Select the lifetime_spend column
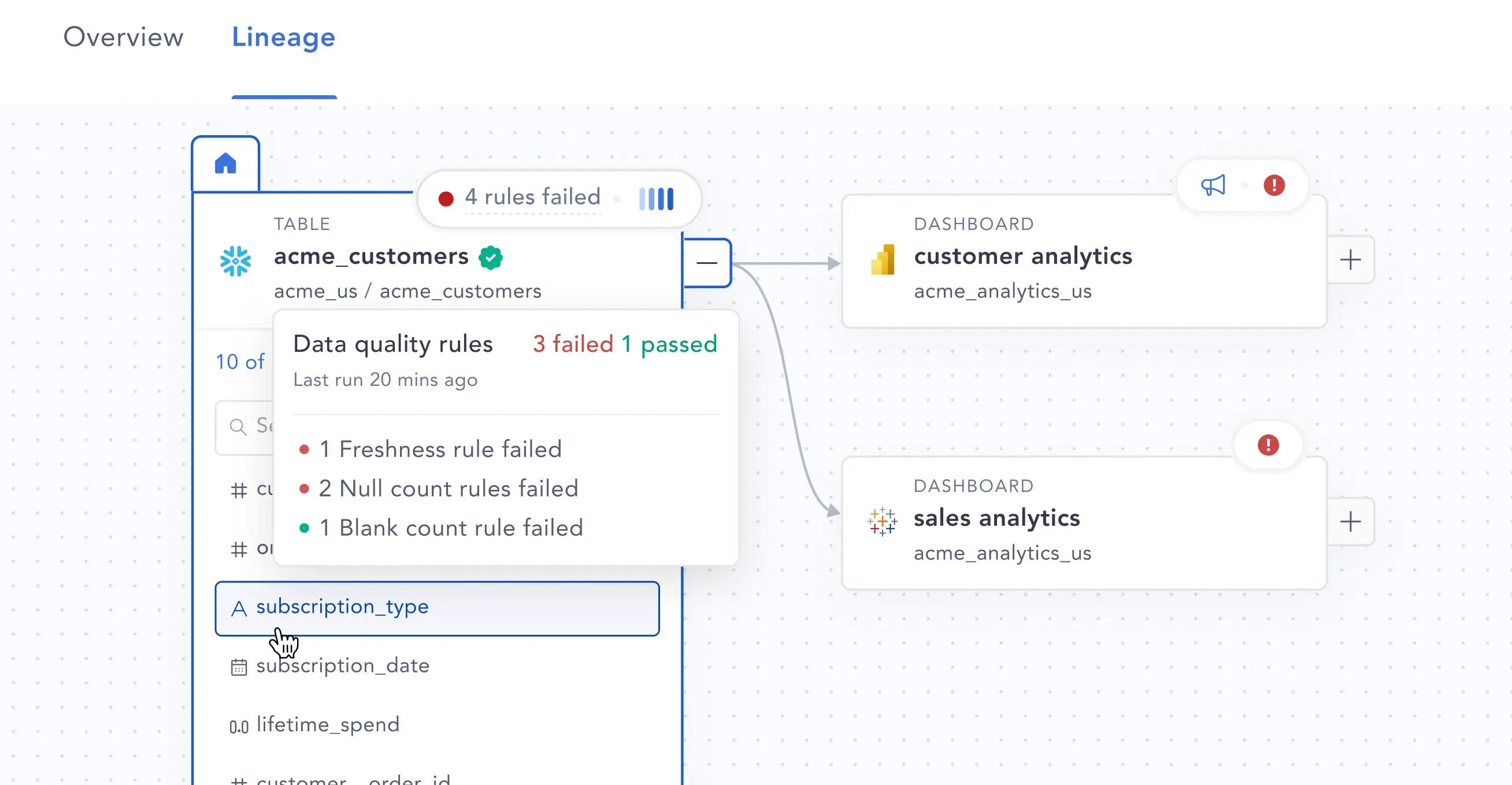1512x785 pixels. 328,724
